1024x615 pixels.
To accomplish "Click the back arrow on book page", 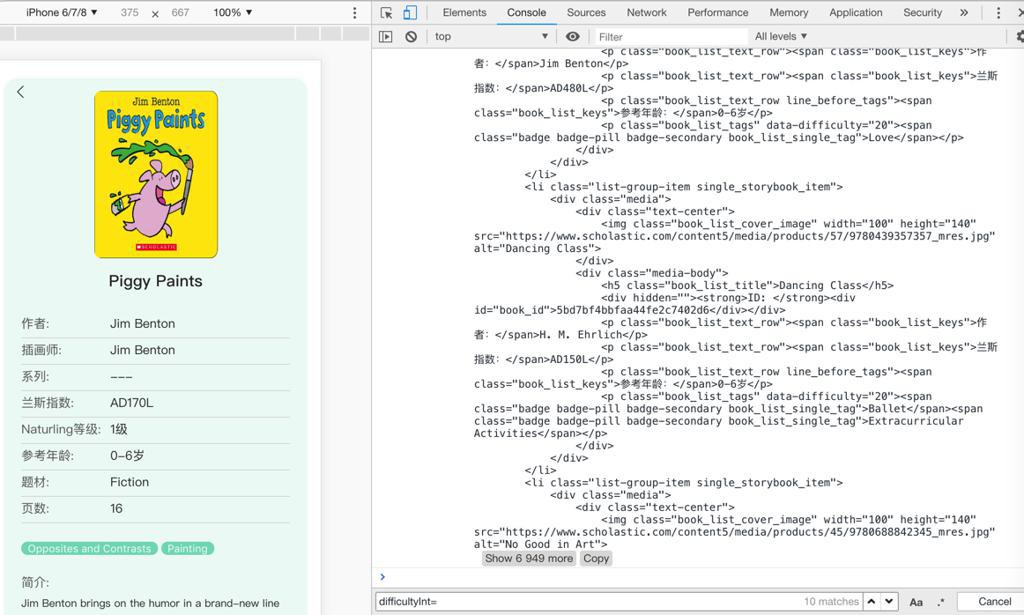I will [x=21, y=92].
